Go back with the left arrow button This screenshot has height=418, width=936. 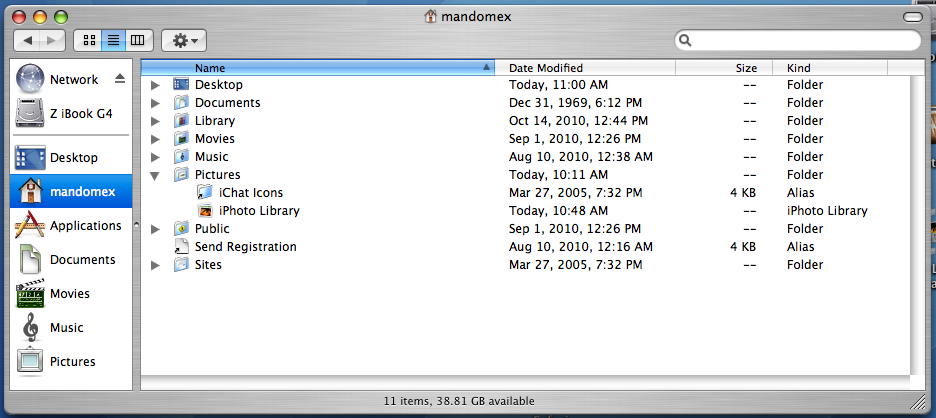click(27, 41)
